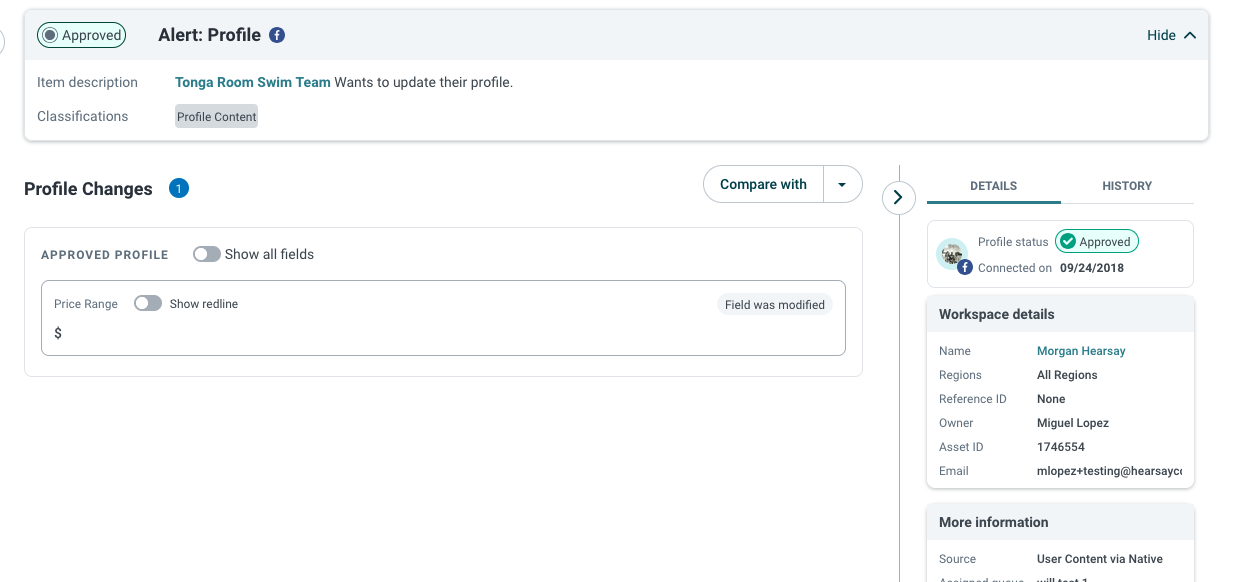Screen dimensions: 1235x582
Task: Open the Morgan Hearsay workspace link
Action: (1081, 351)
